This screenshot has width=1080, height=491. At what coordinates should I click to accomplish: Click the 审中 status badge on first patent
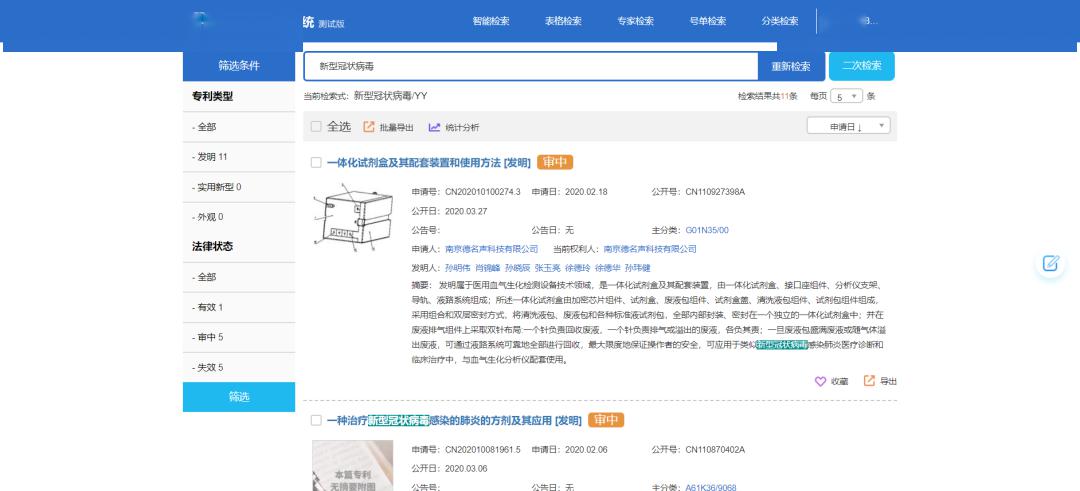point(555,163)
